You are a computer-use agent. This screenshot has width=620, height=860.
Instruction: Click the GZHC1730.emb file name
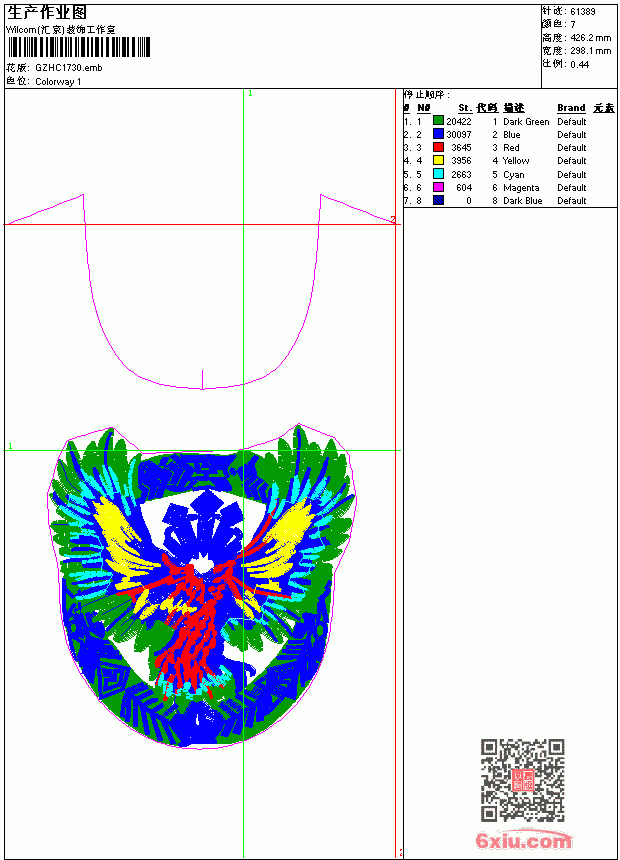(x=69, y=68)
